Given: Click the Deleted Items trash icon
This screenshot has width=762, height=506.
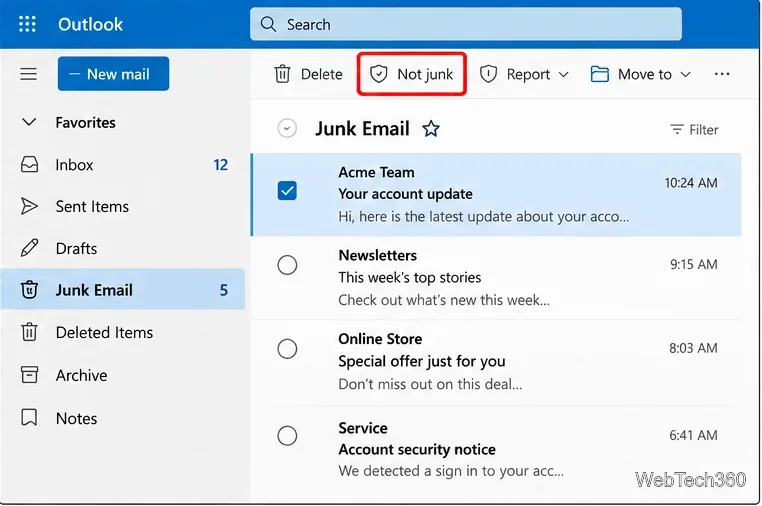Looking at the screenshot, I should click(x=29, y=332).
